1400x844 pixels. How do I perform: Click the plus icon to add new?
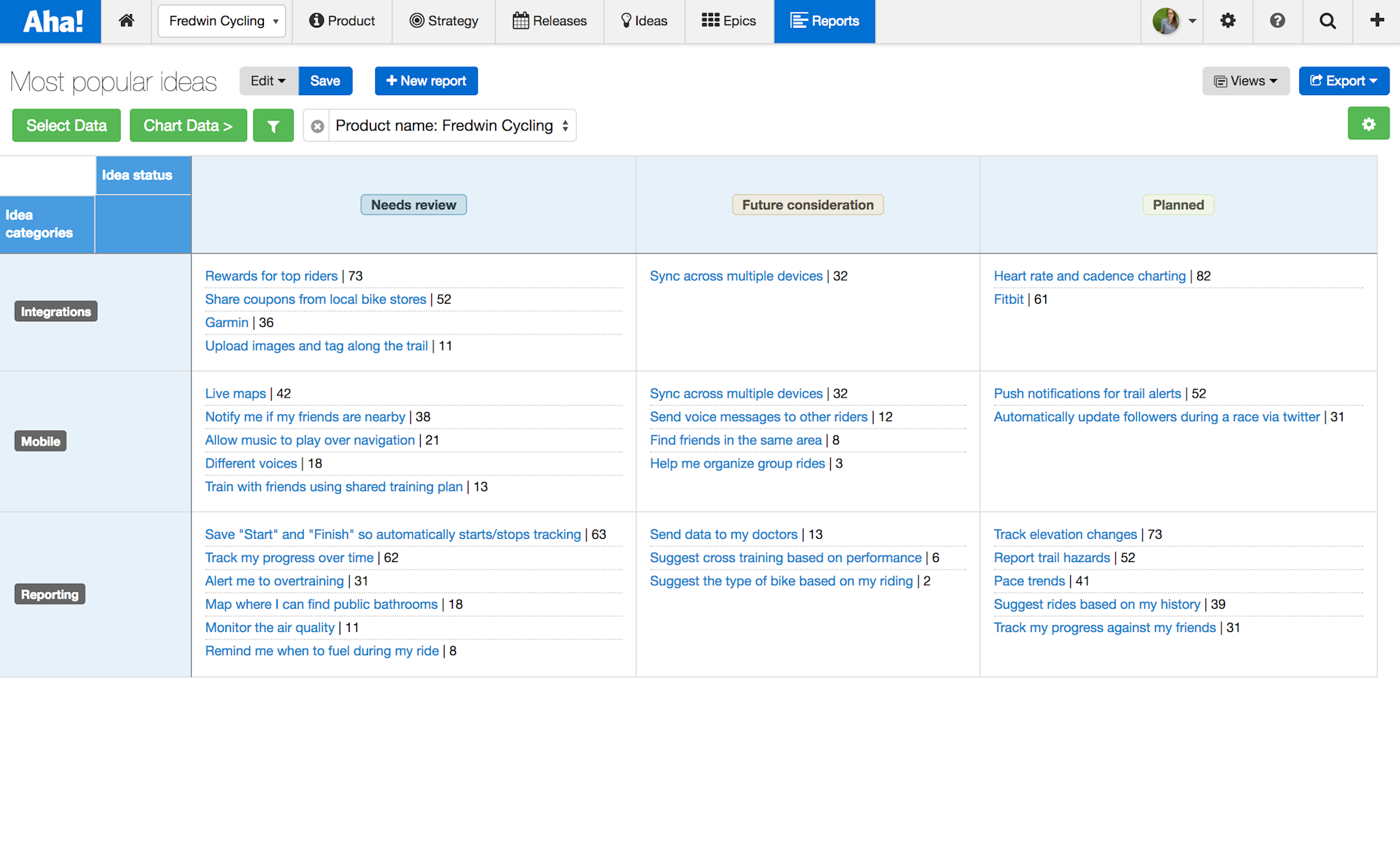1377,20
